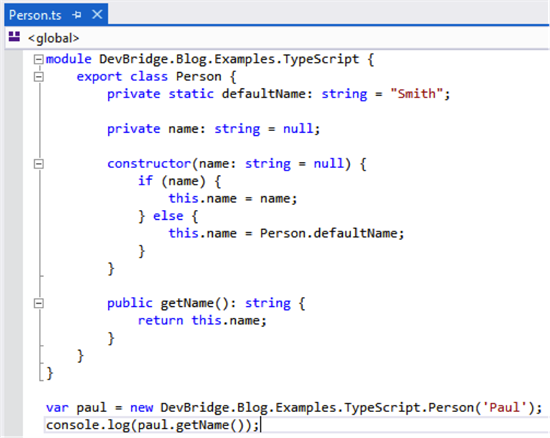This screenshot has height=438, width=550.
Task: Collapse the constructor block
Action: [38, 164]
